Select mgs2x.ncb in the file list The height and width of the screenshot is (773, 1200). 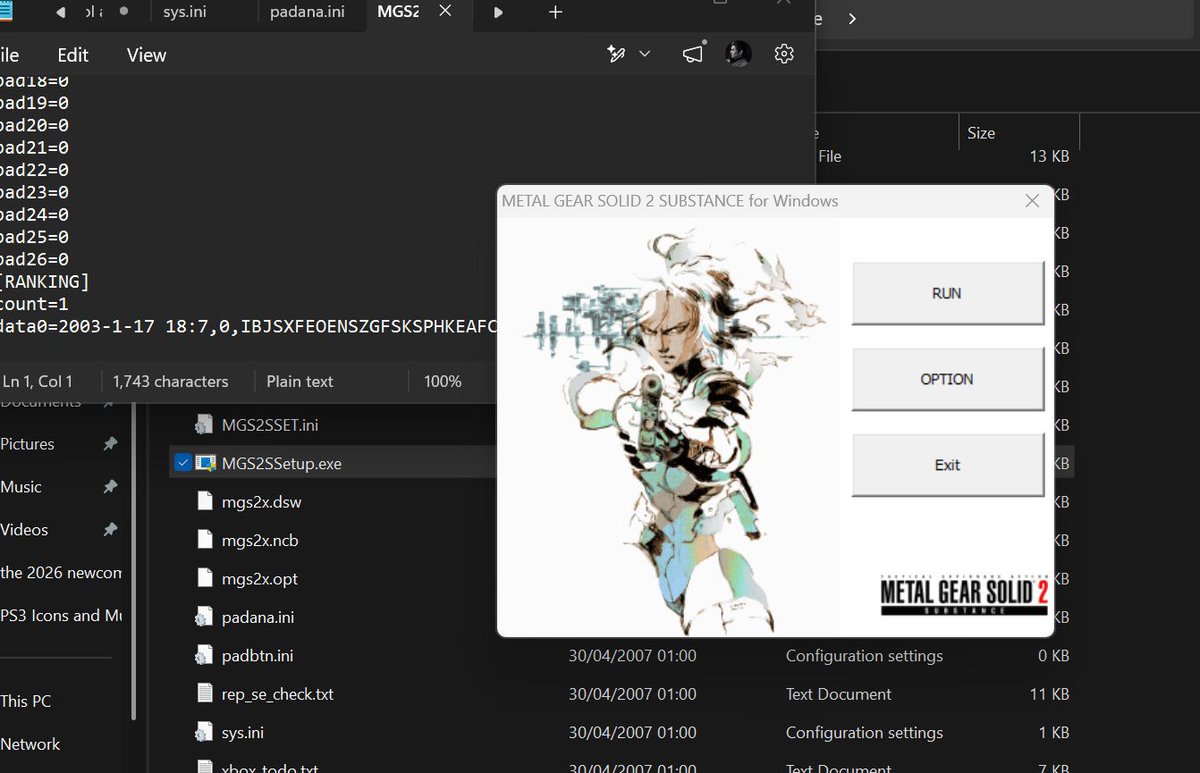[260, 540]
